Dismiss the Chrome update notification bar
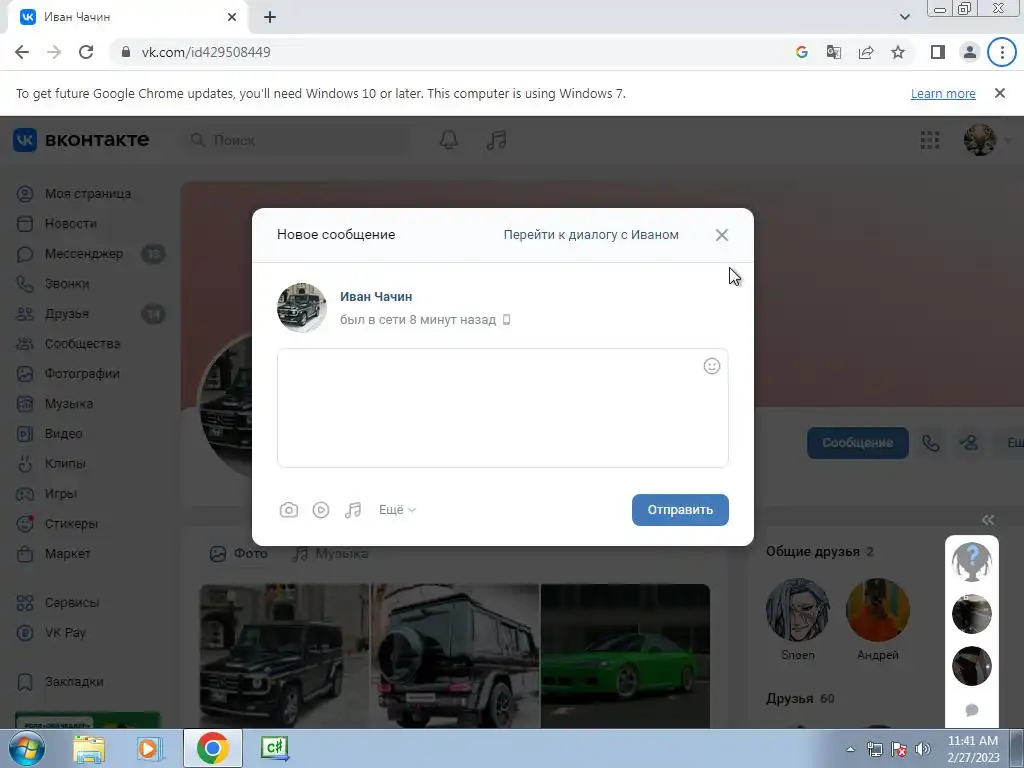1024x768 pixels. pos(1000,93)
